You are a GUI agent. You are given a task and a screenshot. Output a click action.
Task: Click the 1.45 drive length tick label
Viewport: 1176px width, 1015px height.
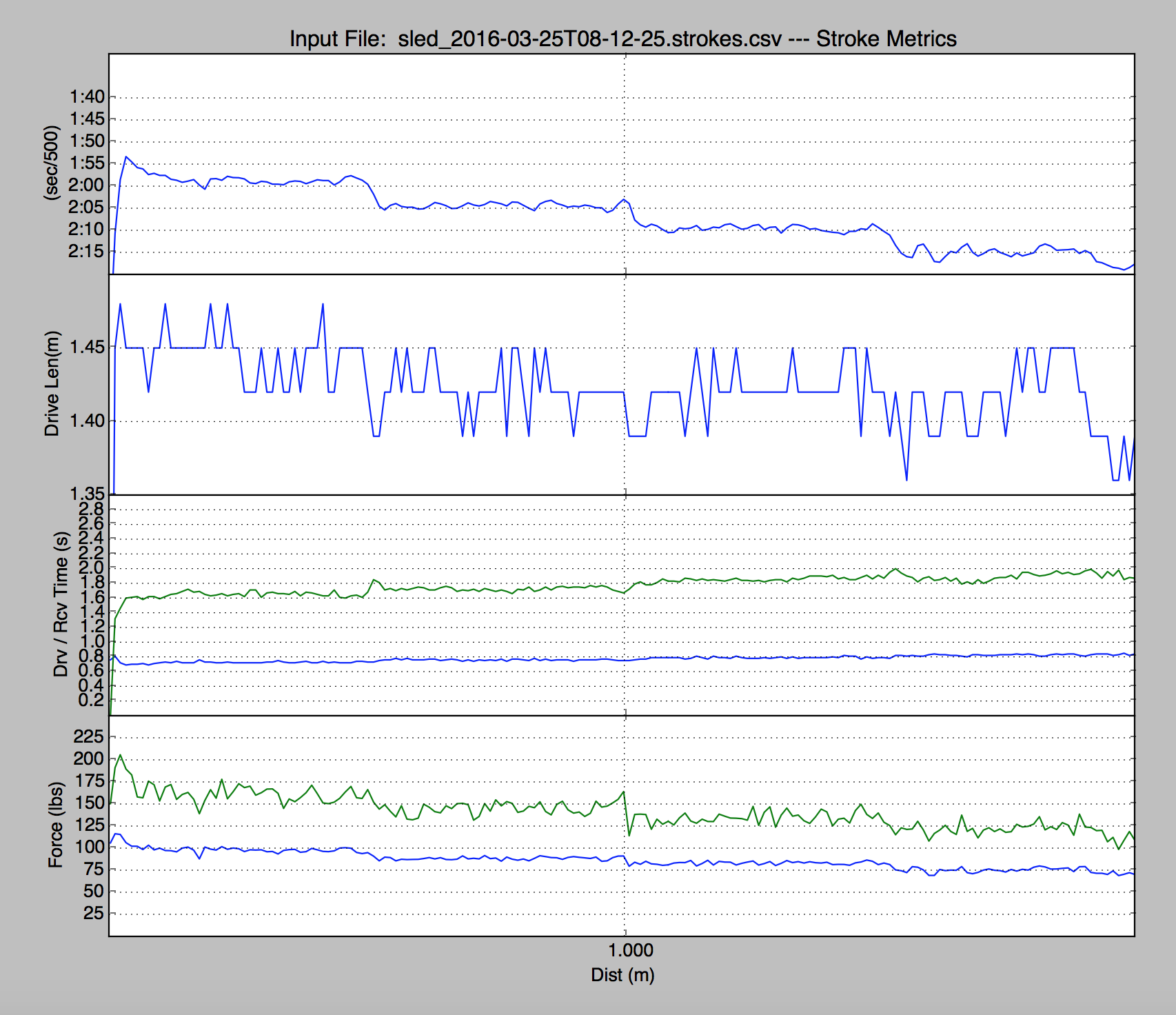[x=87, y=347]
